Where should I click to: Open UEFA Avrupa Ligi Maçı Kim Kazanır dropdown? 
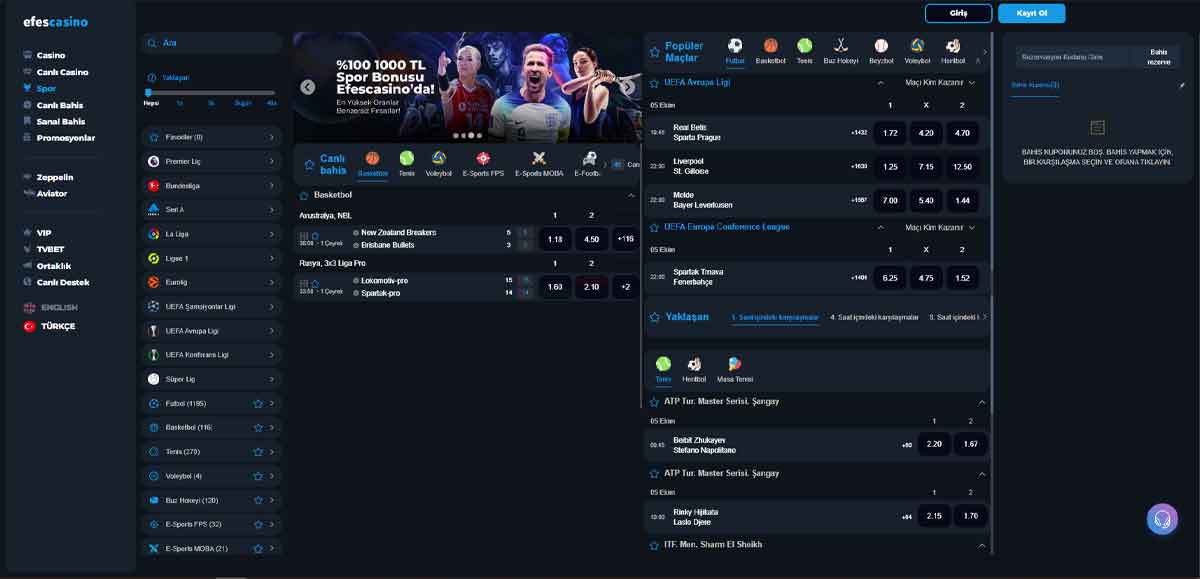pos(940,83)
